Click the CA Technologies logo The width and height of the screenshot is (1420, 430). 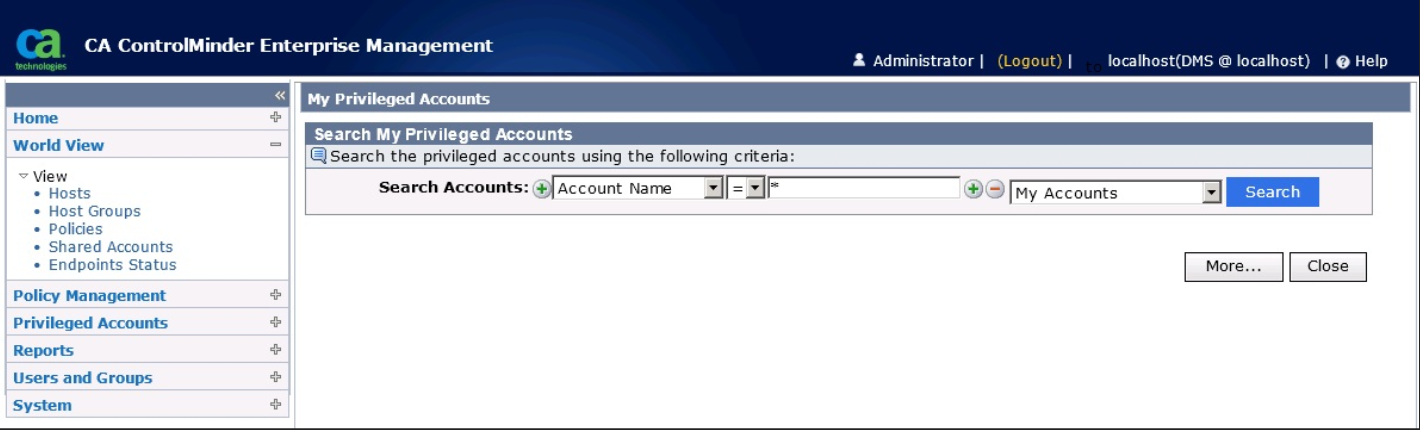coord(41,50)
